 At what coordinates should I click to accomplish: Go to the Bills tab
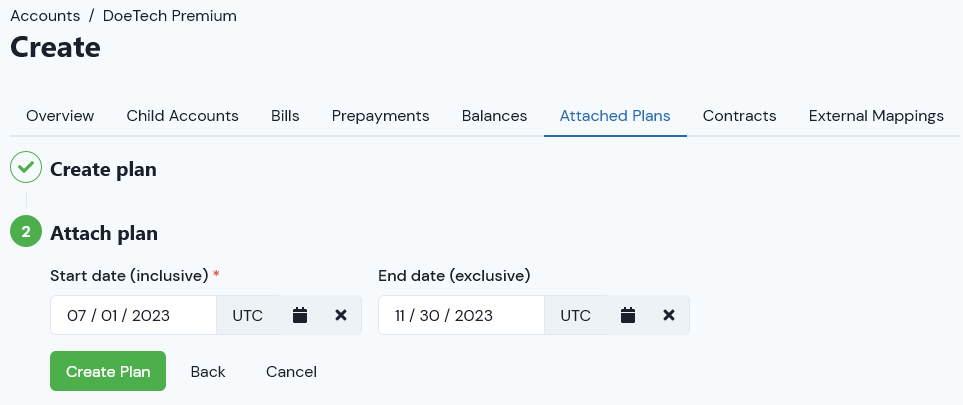[285, 116]
